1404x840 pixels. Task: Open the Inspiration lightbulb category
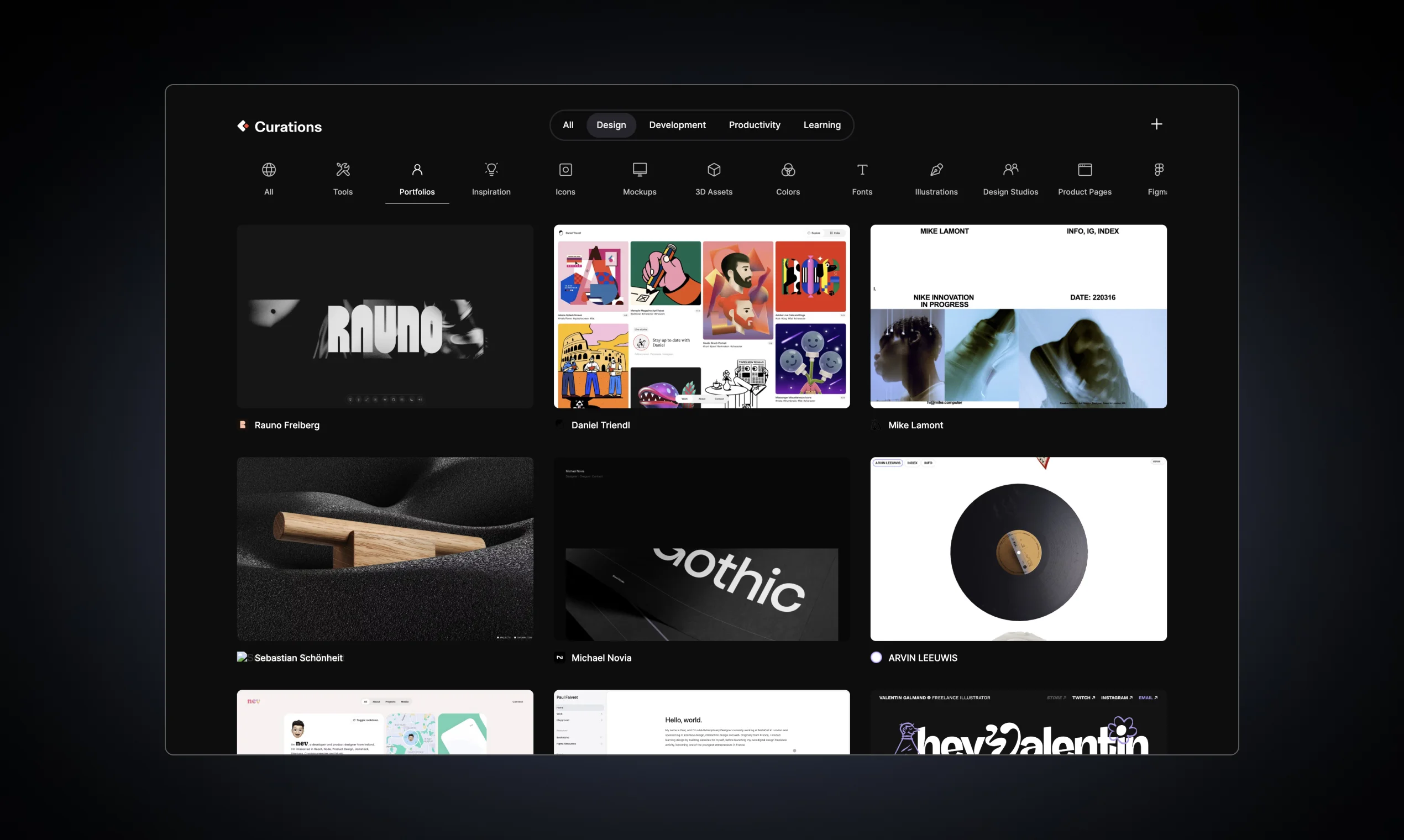click(491, 170)
